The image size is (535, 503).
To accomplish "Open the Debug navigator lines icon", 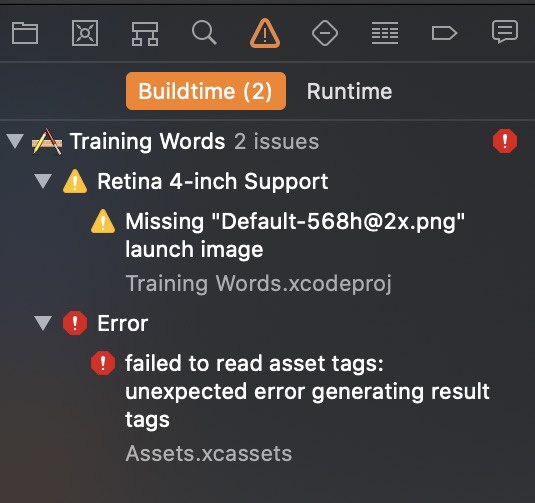I will coord(385,33).
